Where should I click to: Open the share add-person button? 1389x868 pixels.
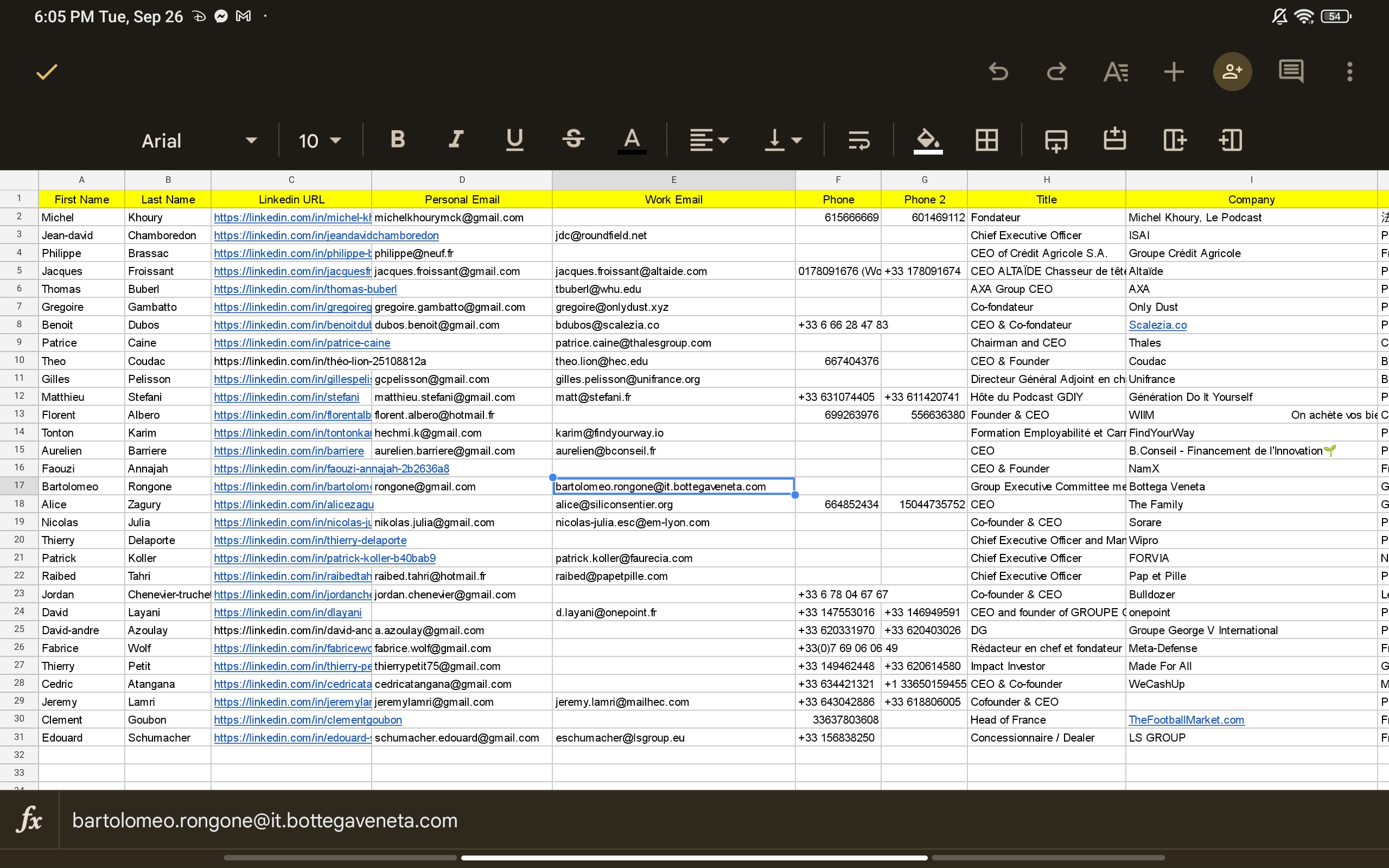(x=1232, y=72)
